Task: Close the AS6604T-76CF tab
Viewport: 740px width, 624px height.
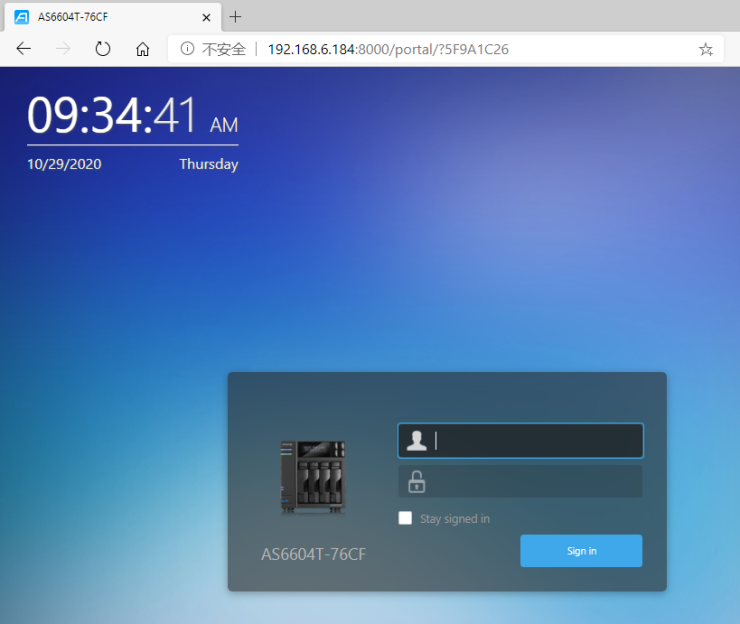Action: (x=206, y=17)
